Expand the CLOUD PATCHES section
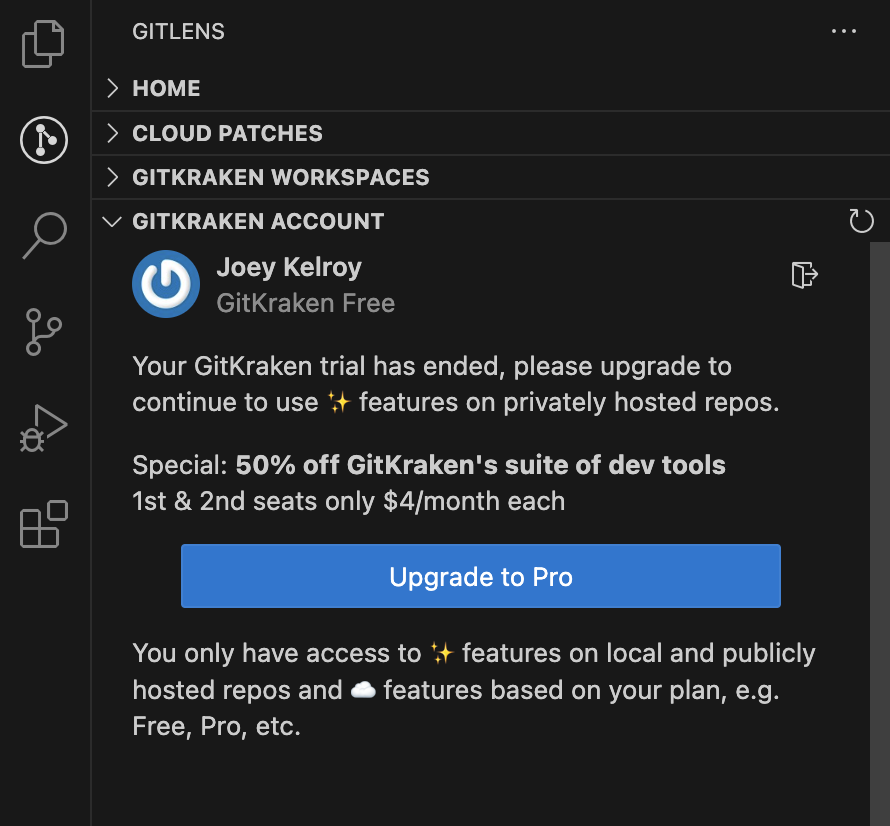Viewport: 890px width, 826px height. pyautogui.click(x=227, y=132)
